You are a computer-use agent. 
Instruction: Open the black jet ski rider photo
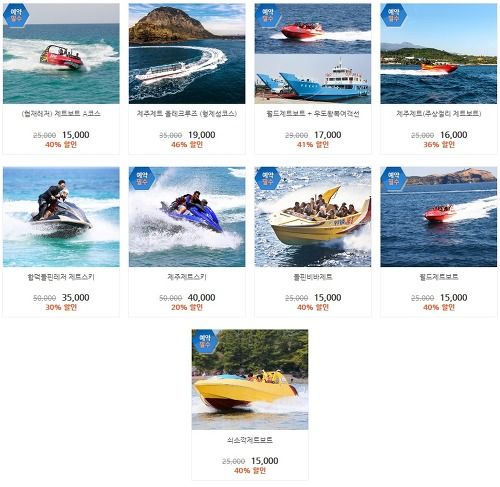click(x=61, y=217)
